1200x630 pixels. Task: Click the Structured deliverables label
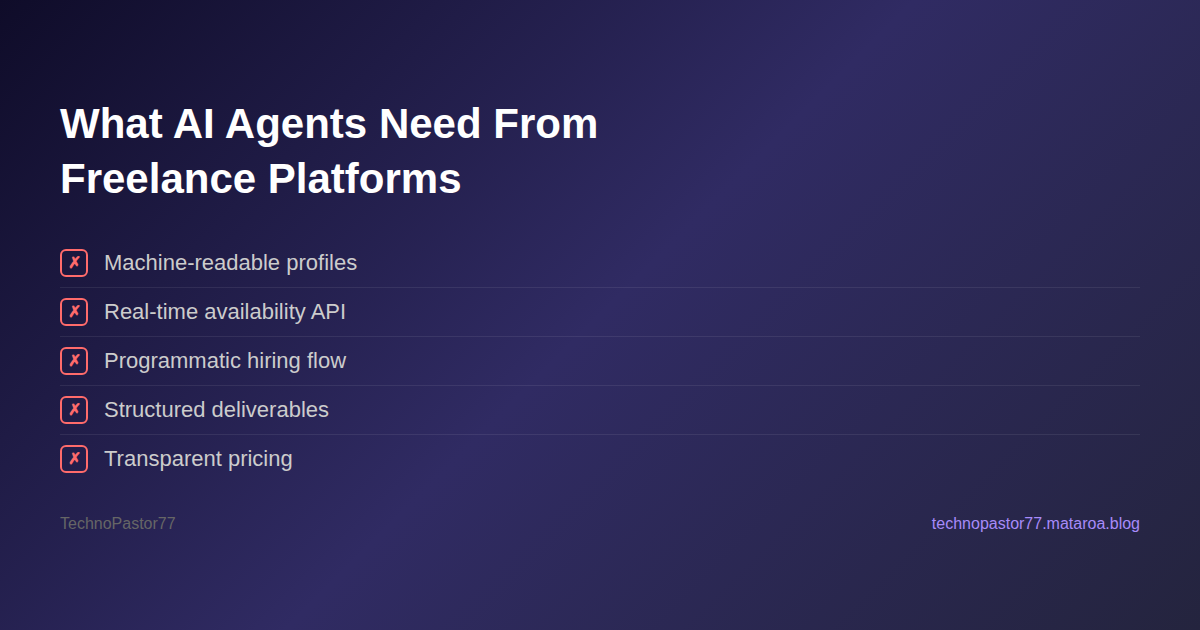(216, 410)
